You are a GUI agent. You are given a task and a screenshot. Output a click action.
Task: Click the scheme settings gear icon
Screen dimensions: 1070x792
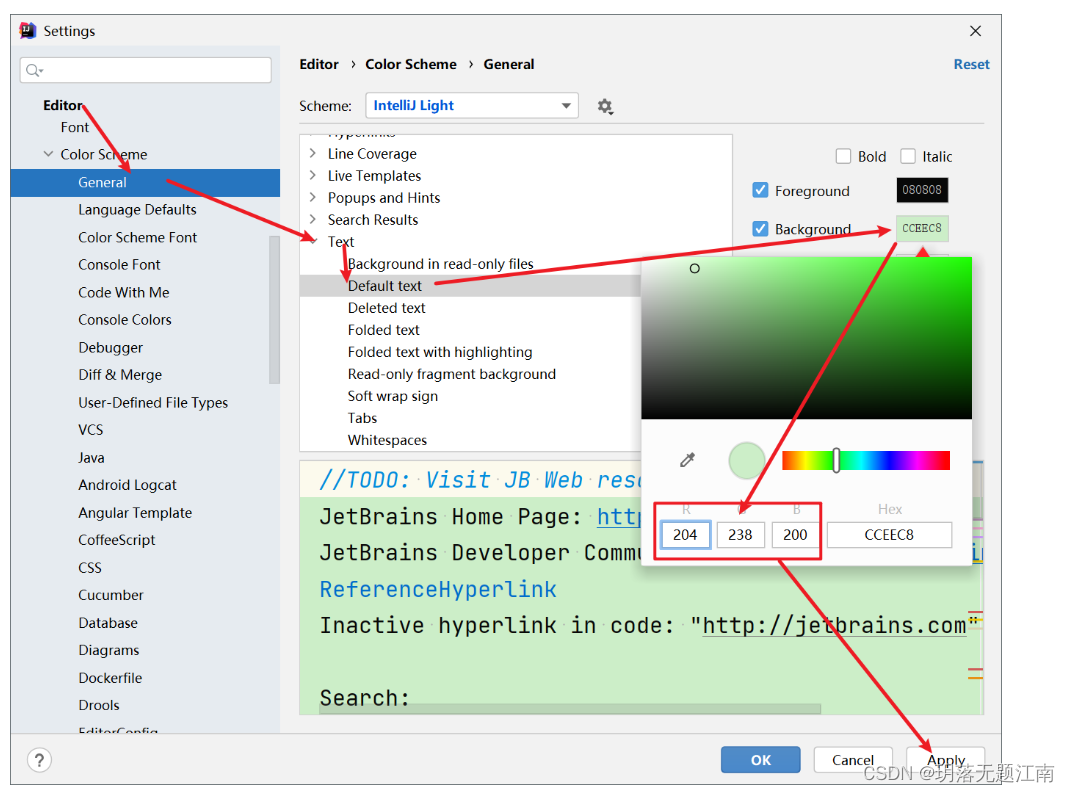coord(605,106)
